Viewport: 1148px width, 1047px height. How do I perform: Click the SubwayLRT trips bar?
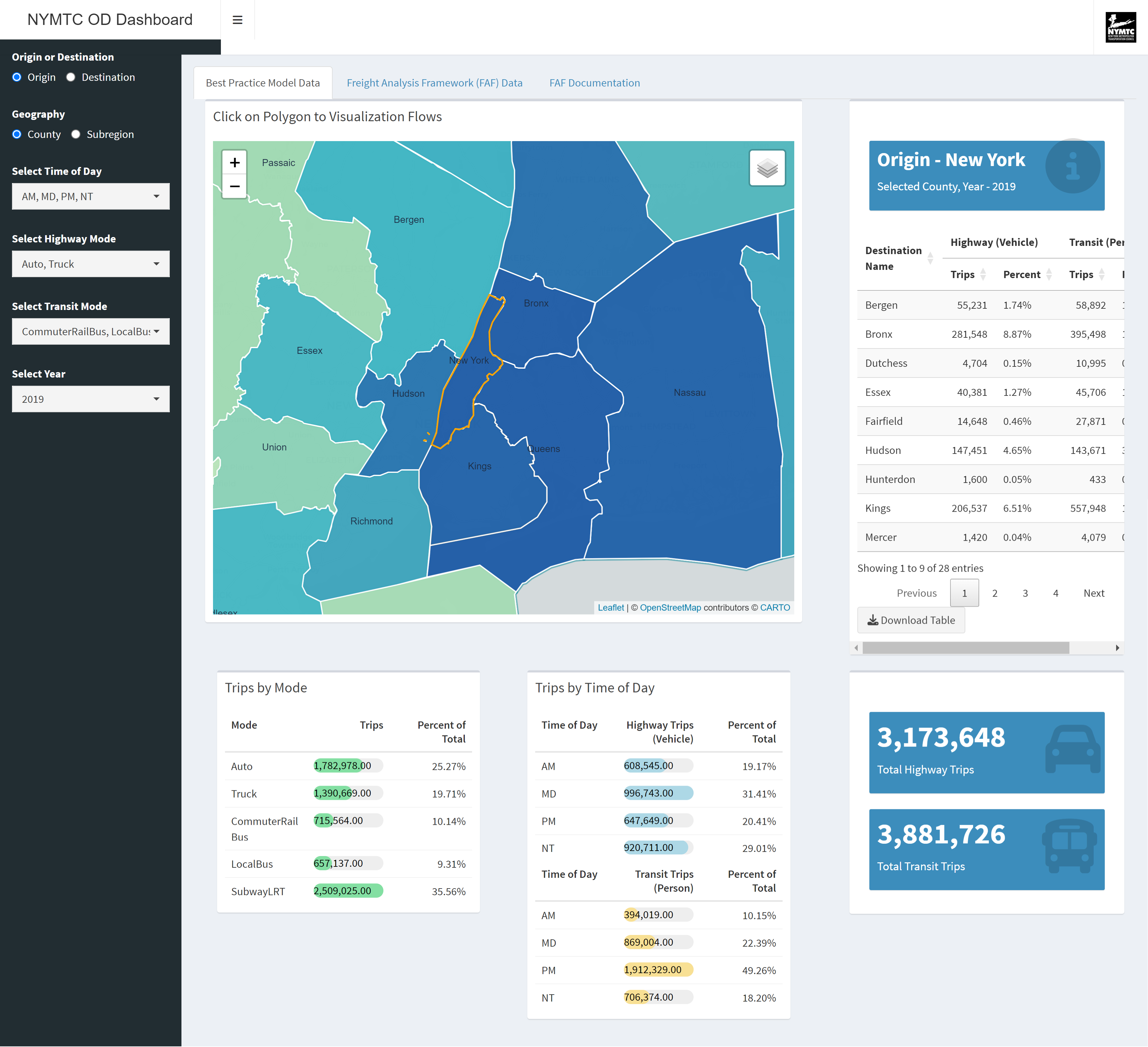348,891
